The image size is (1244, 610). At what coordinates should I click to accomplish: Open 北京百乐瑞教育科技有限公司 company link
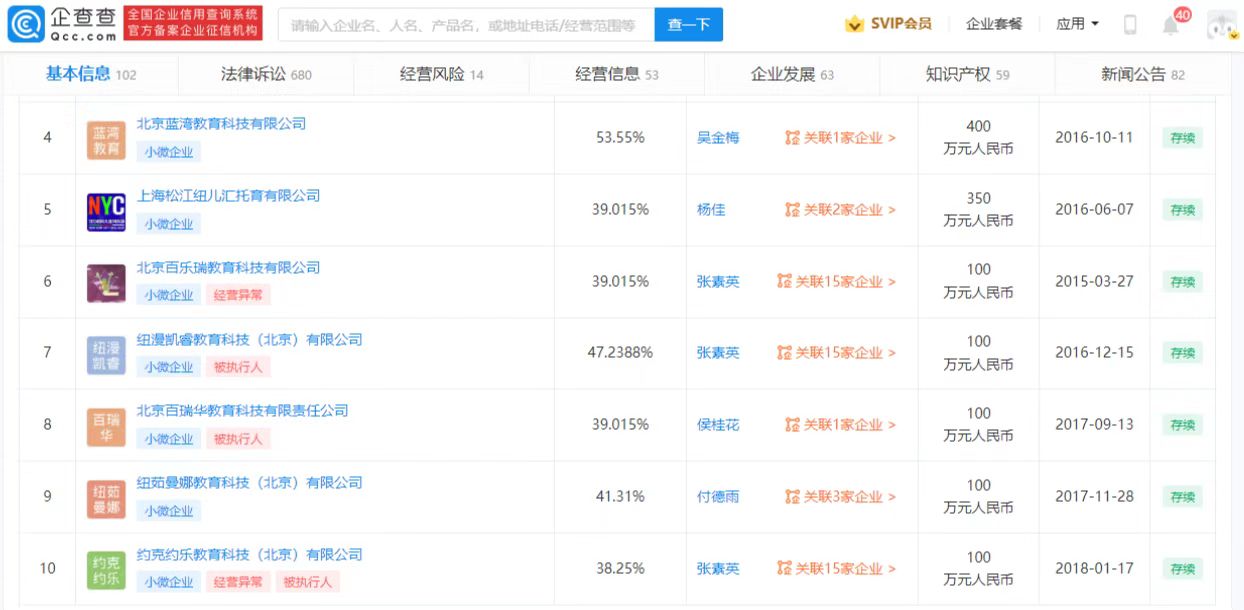[228, 268]
